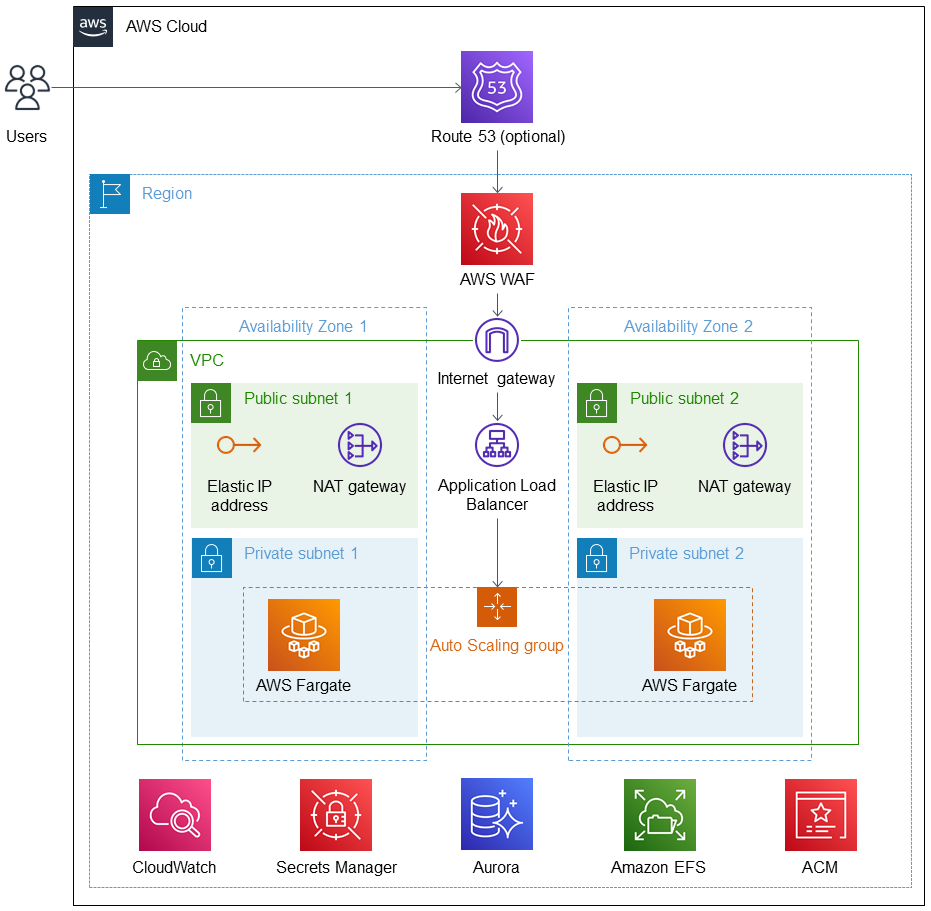This screenshot has height=911, width=931.
Task: Click the 'Private subnet 2' label
Action: point(686,553)
